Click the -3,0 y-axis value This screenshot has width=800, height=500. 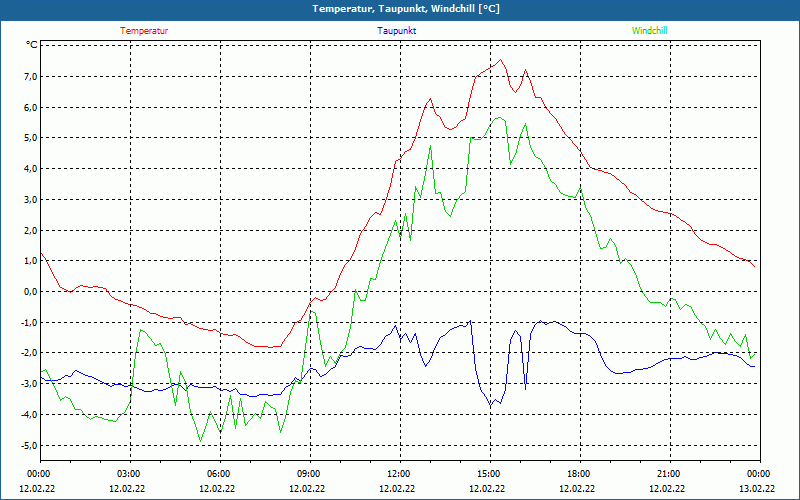[30, 384]
